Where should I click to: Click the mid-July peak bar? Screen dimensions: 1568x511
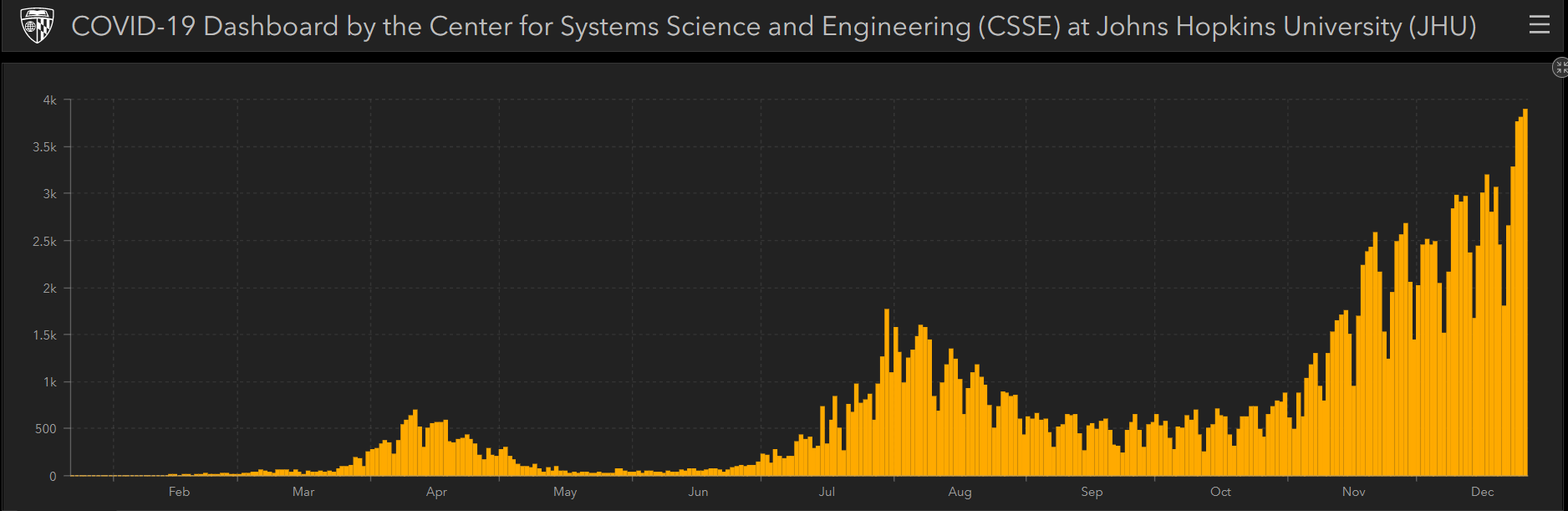[x=887, y=393]
